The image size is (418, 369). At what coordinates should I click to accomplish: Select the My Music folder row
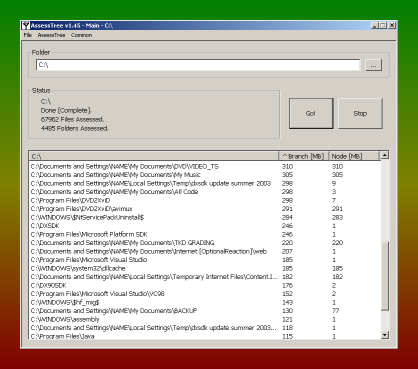point(205,175)
